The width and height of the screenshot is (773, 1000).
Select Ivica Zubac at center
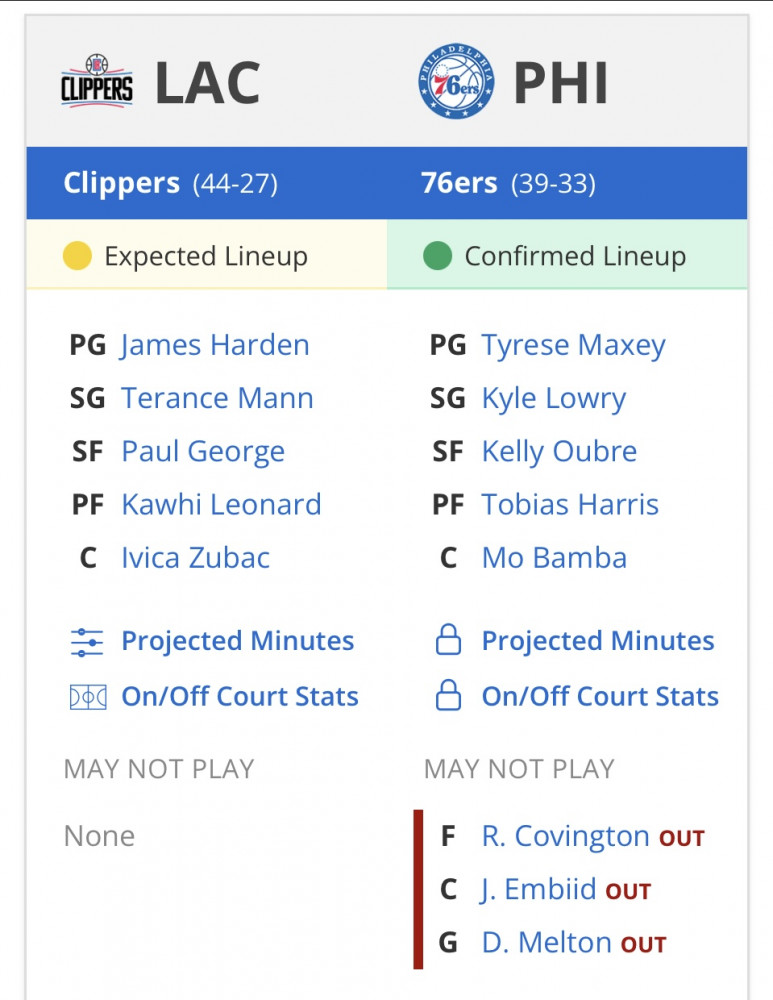(196, 557)
